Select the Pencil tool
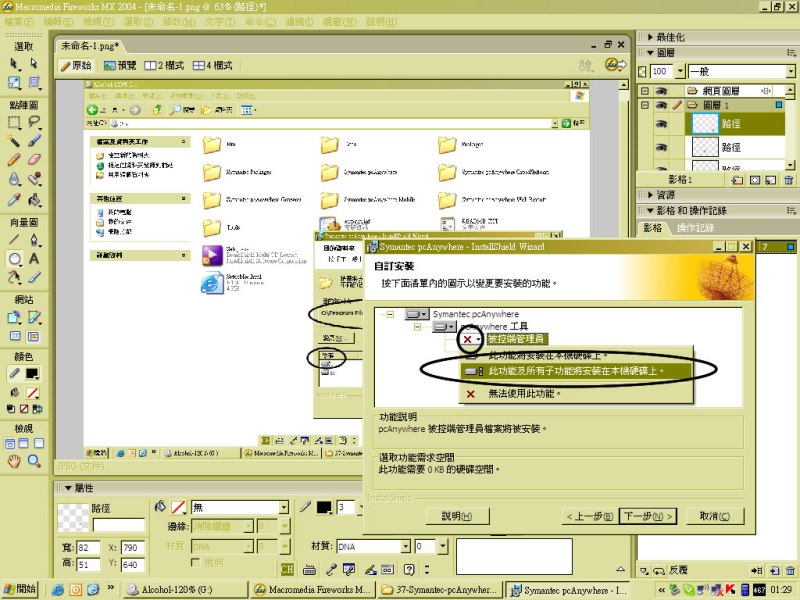 [x=14, y=160]
